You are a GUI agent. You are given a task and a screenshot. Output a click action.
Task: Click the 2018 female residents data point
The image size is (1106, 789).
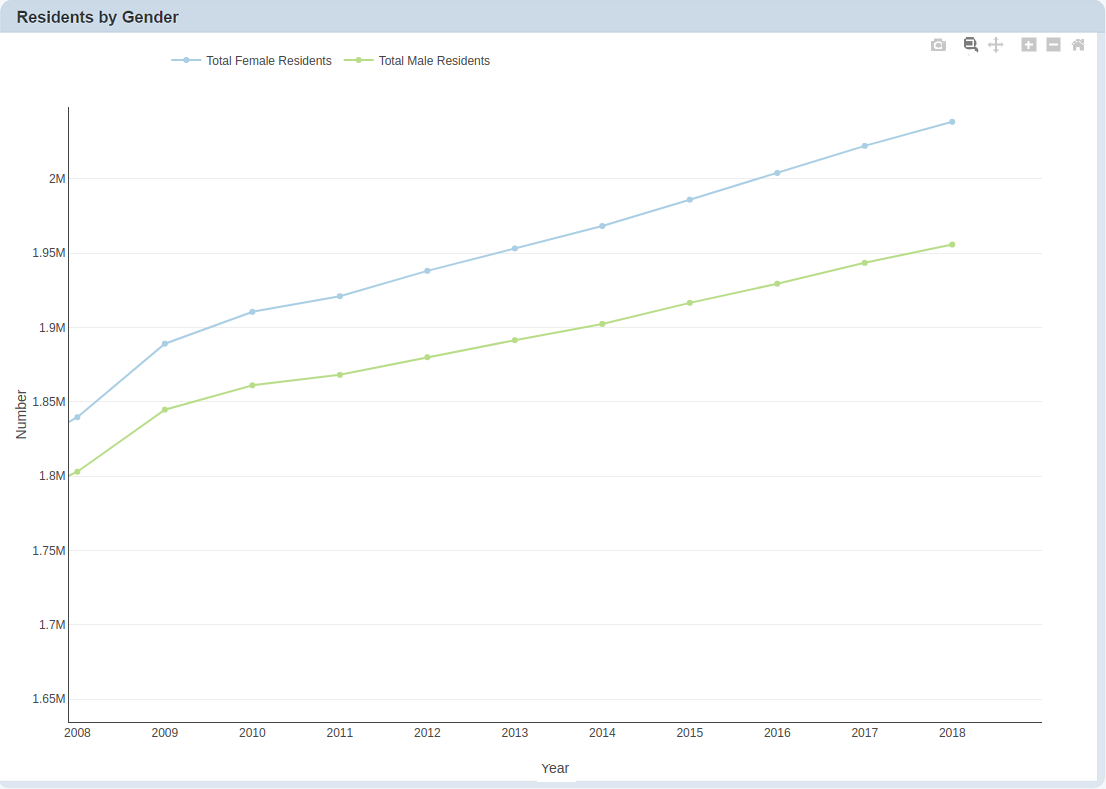pos(952,122)
